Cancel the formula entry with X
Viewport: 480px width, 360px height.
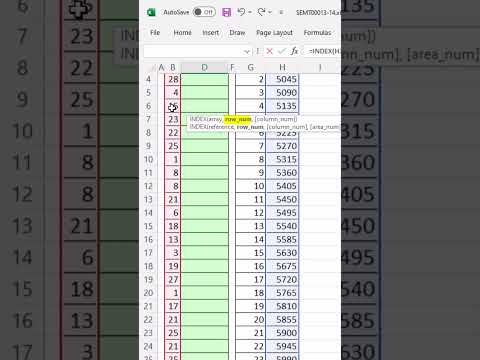click(x=270, y=51)
